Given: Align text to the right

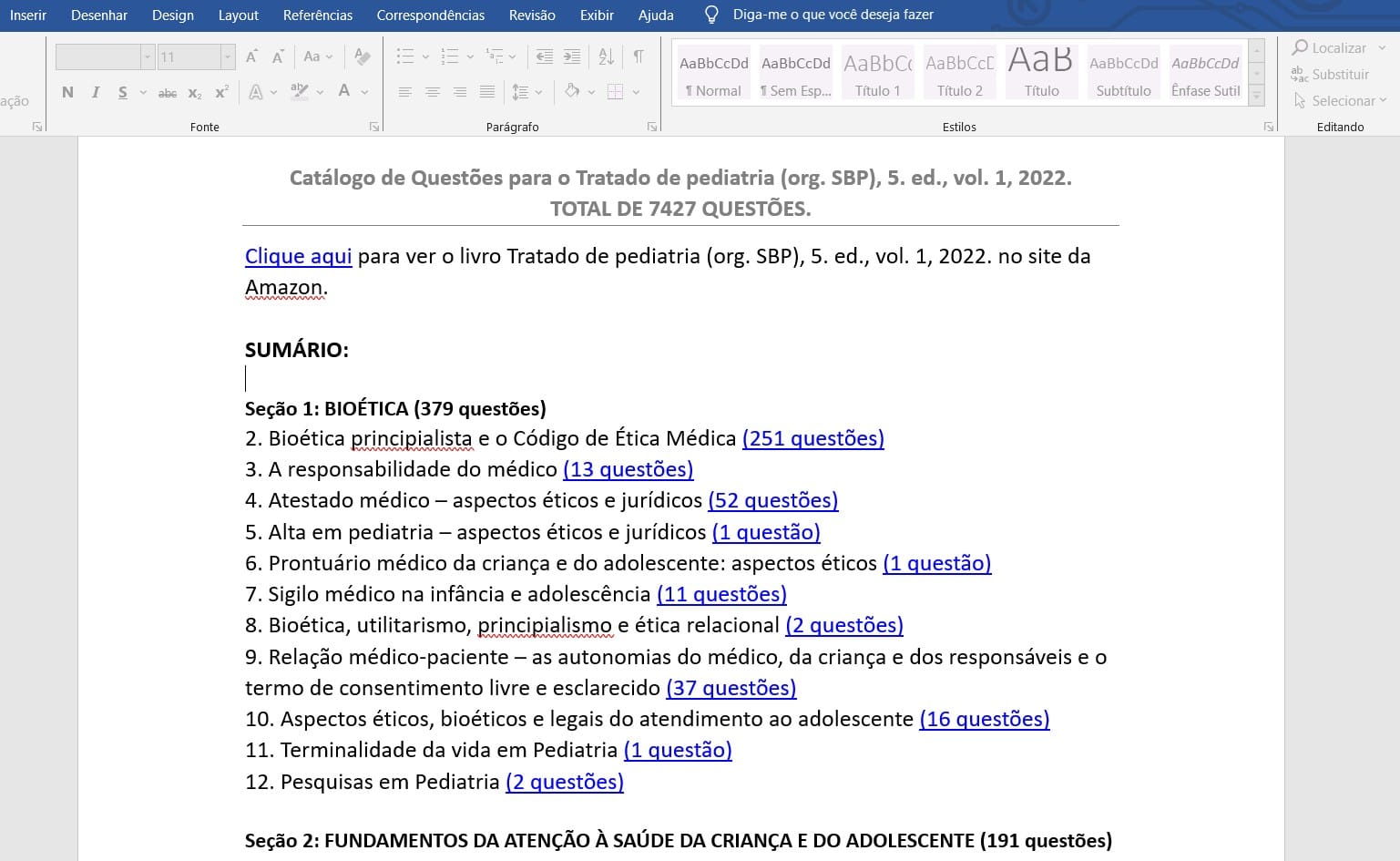Looking at the screenshot, I should click(460, 92).
